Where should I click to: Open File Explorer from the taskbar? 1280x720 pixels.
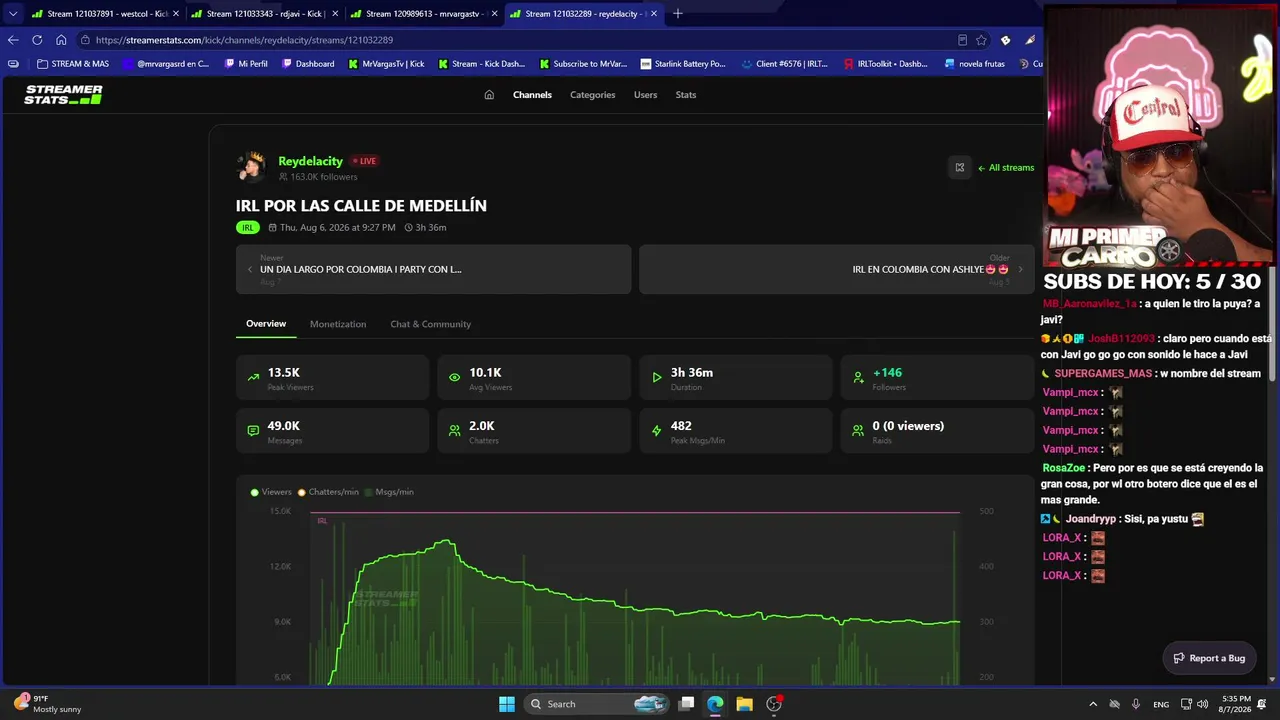[744, 704]
